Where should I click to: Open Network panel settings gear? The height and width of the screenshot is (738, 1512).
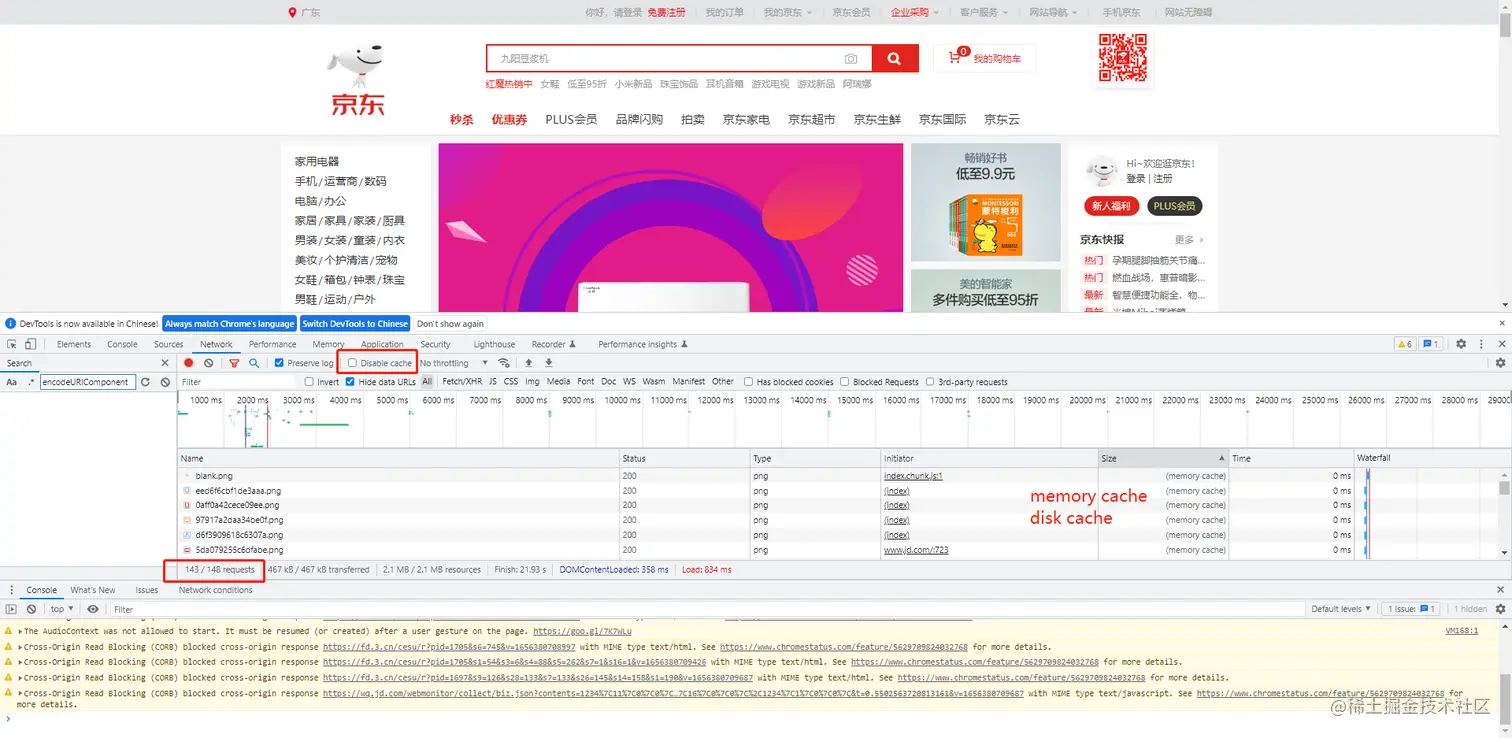point(1500,363)
